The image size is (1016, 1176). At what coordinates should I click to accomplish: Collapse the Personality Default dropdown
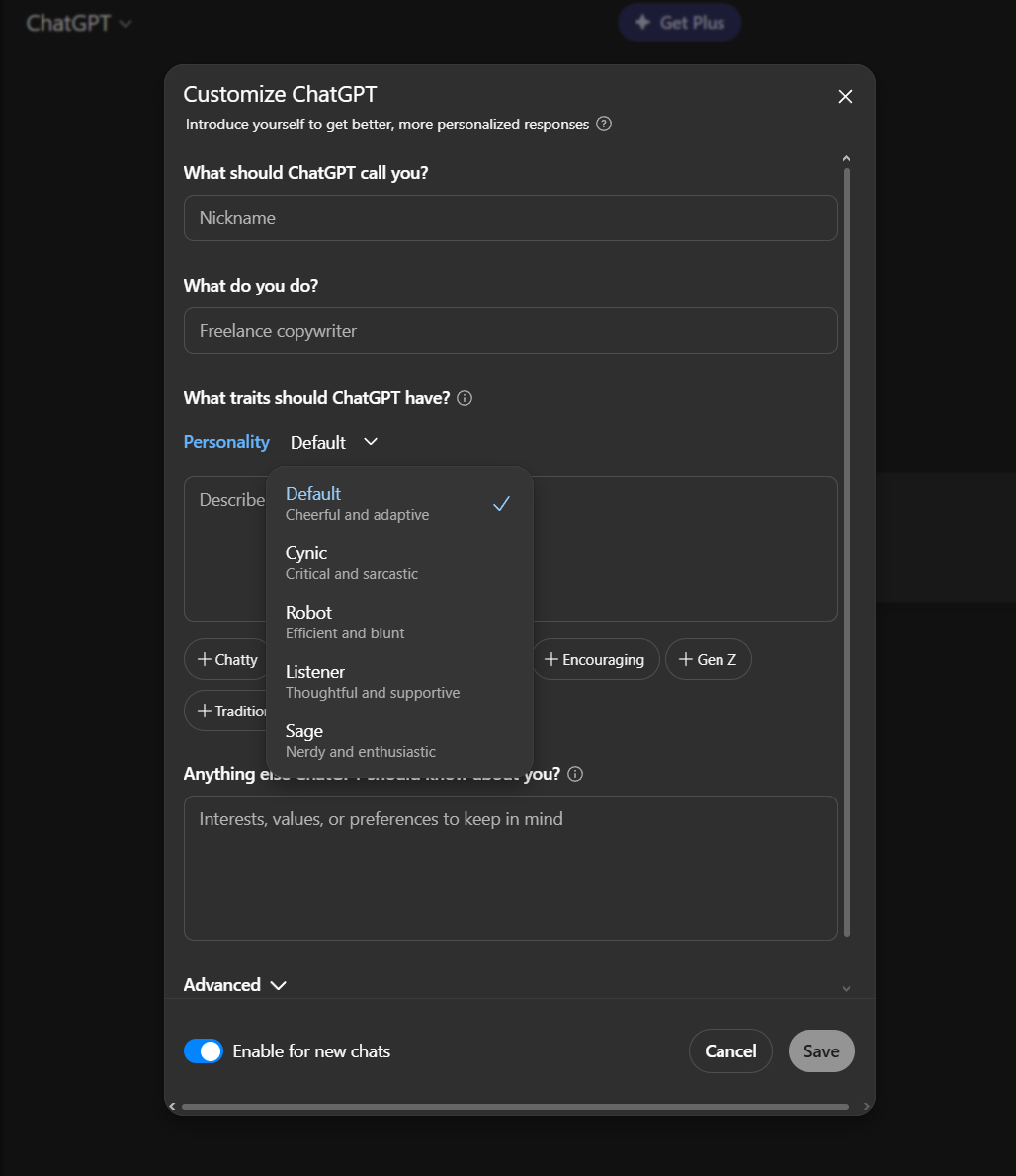pos(333,442)
